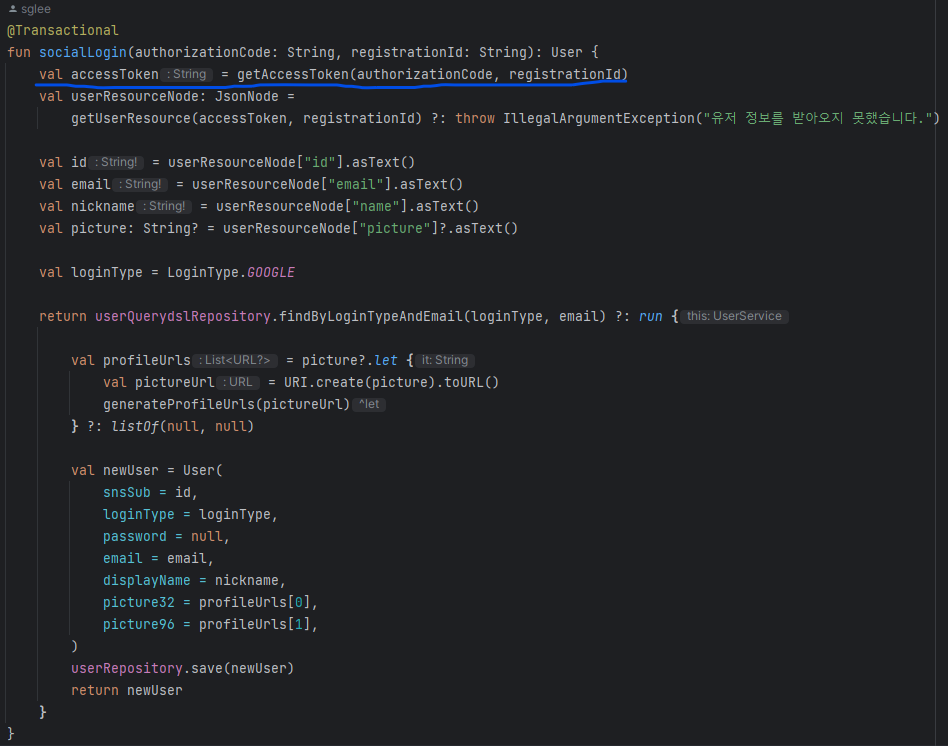Click the listOf(null, null) call

tap(182, 427)
